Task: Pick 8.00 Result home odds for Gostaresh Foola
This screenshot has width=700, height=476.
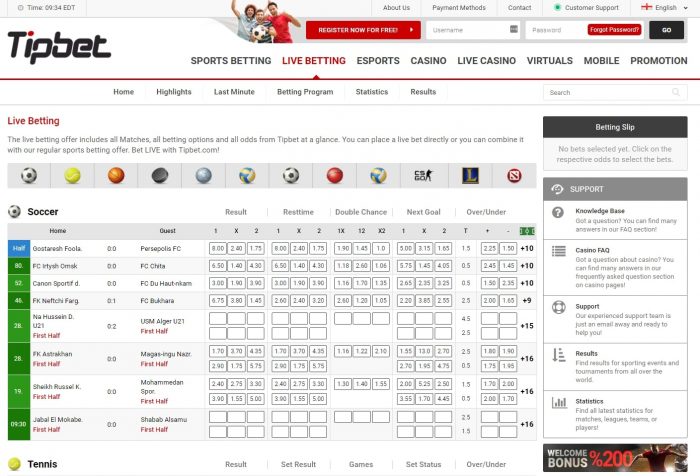Action: click(x=218, y=248)
